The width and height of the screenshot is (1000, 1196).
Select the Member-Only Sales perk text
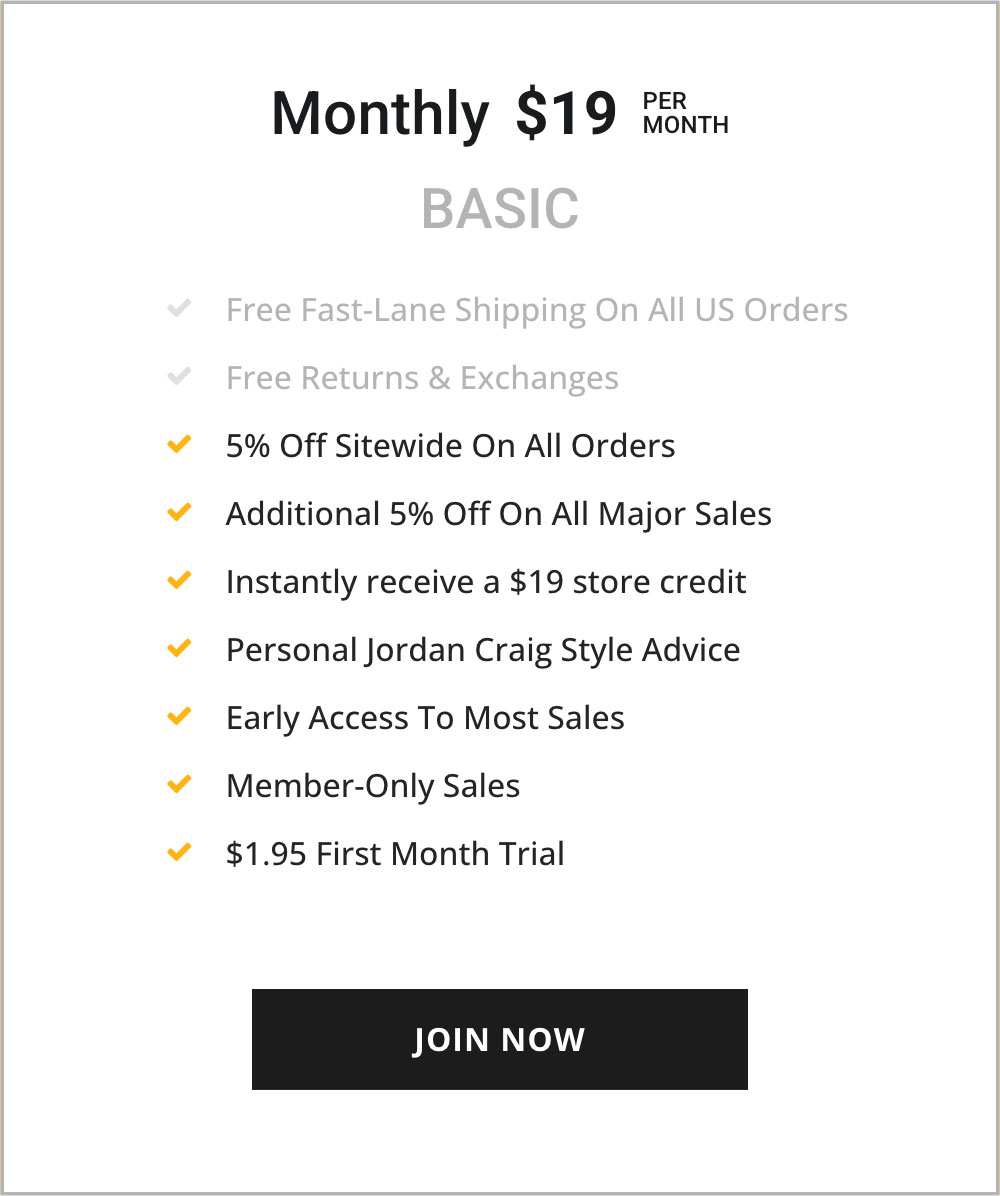click(372, 785)
